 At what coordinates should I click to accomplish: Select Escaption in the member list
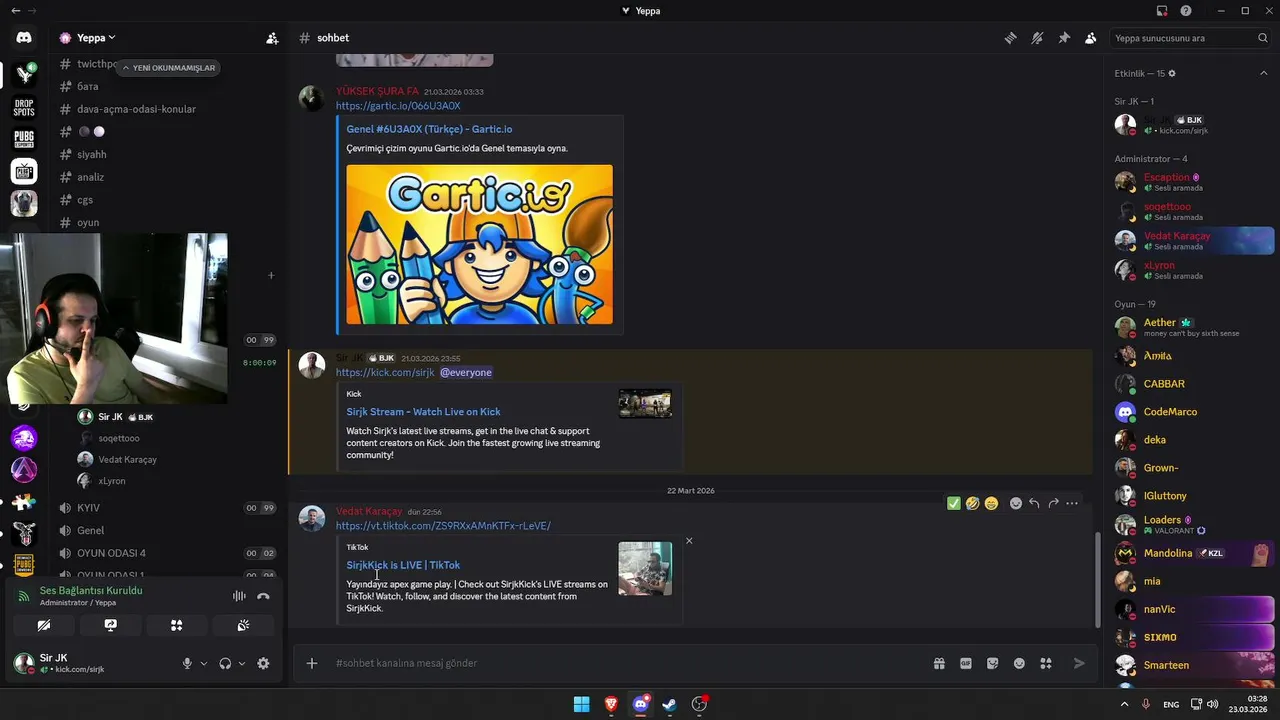1167,177
